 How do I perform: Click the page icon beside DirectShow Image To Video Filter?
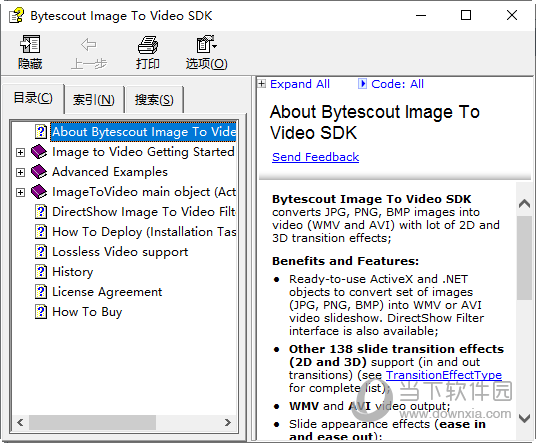click(41, 212)
